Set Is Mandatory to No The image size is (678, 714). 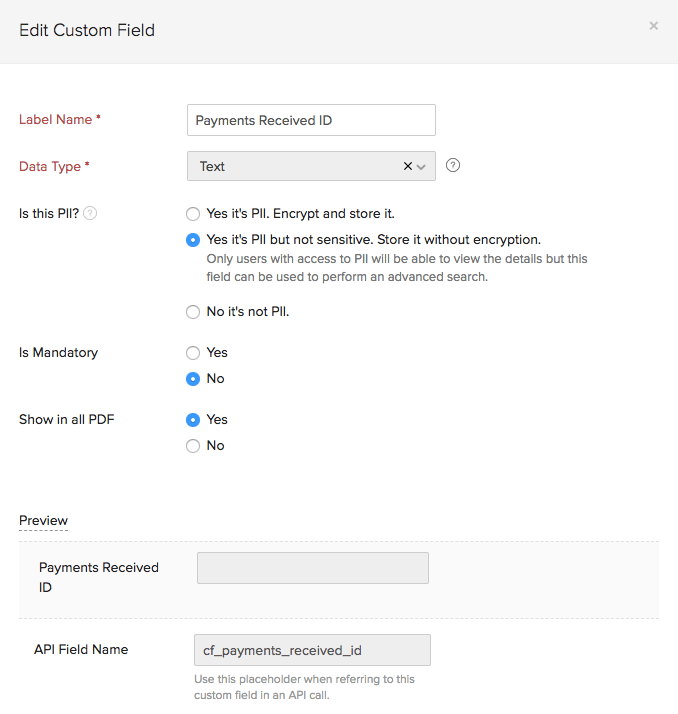pos(193,379)
